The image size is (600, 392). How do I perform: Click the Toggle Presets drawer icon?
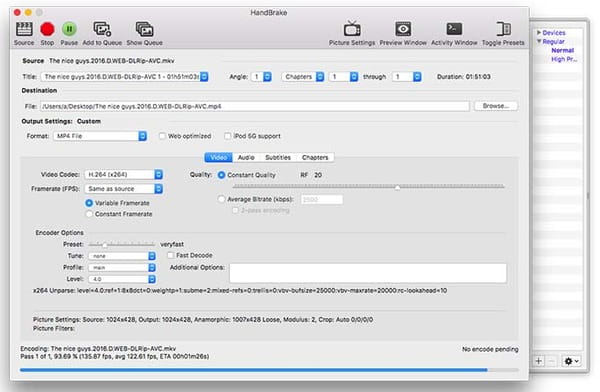point(503,29)
